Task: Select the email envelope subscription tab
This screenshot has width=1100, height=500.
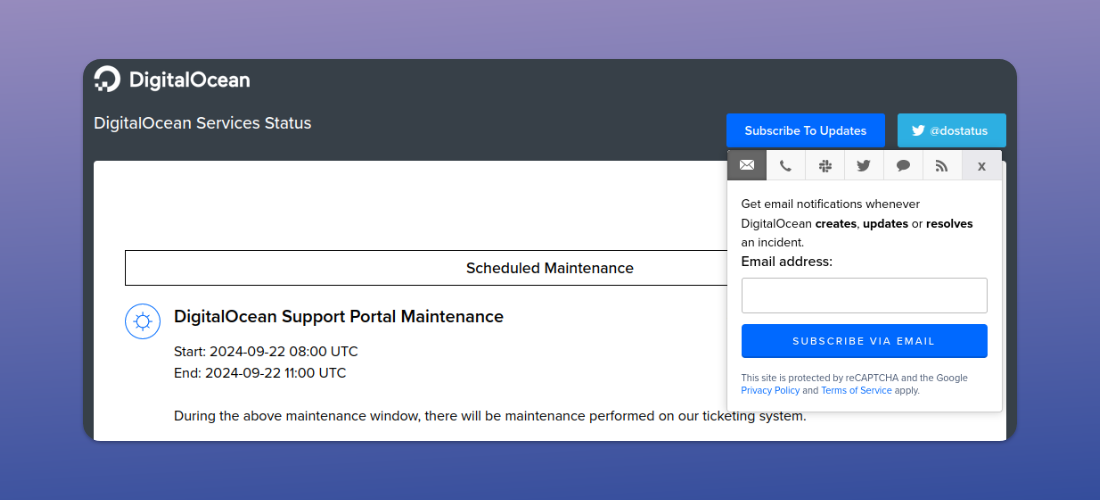Action: point(747,165)
